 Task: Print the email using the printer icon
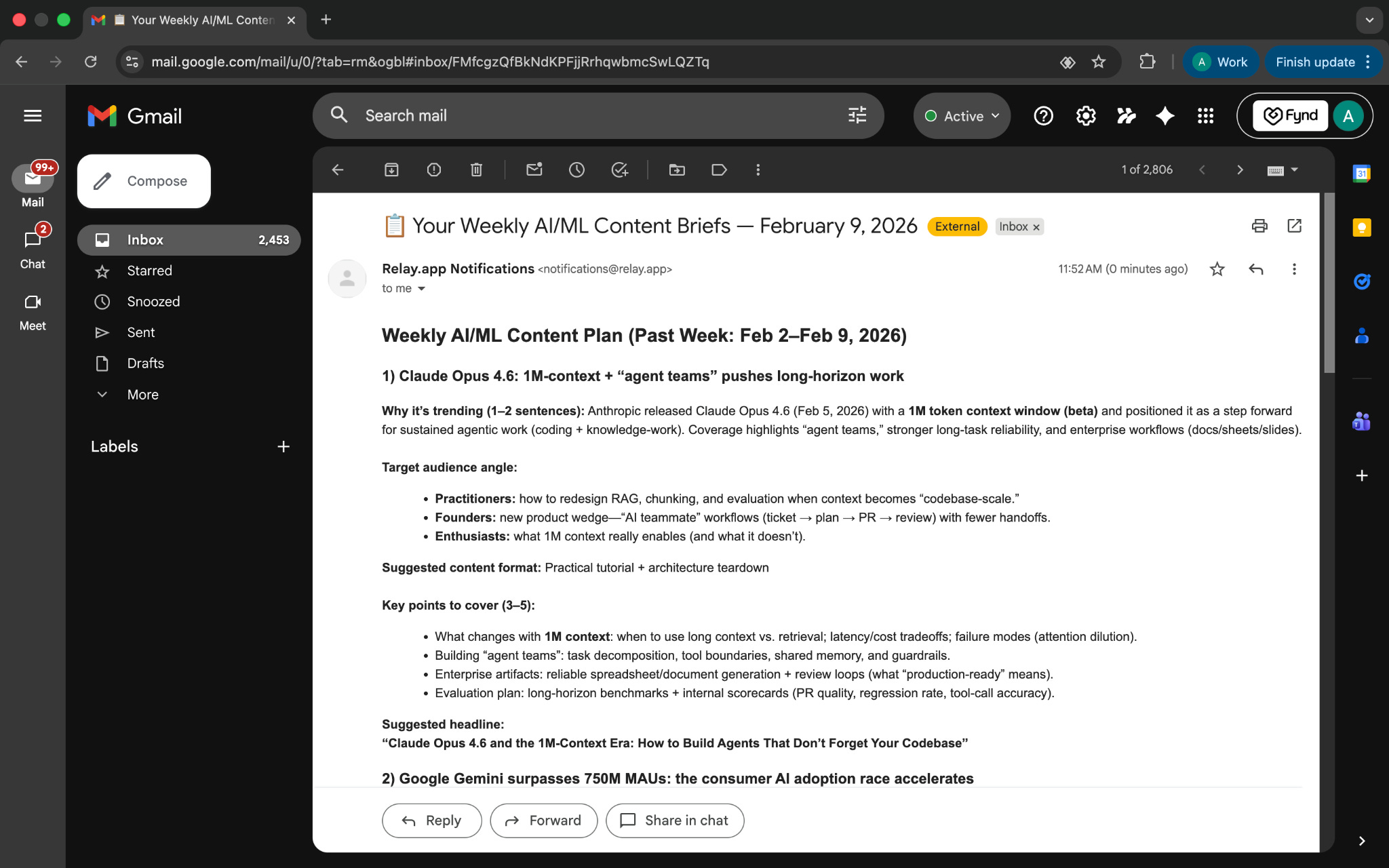point(1259,226)
